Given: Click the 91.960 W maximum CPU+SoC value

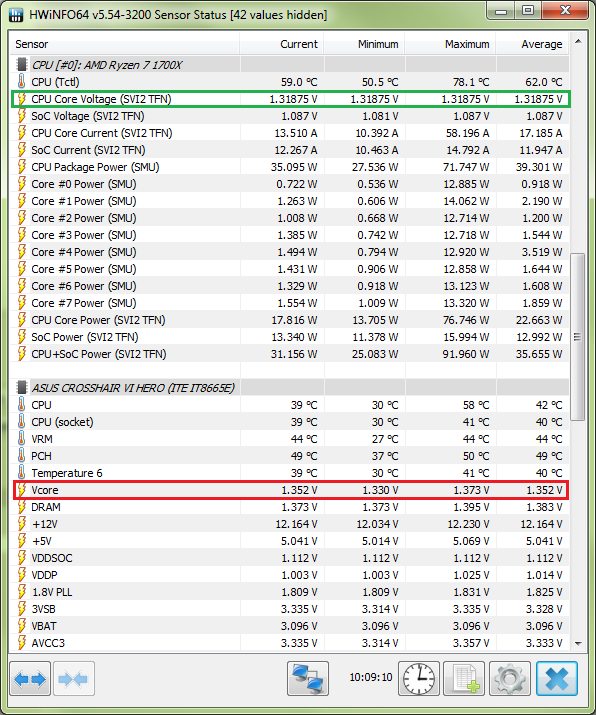Looking at the screenshot, I should [x=466, y=354].
